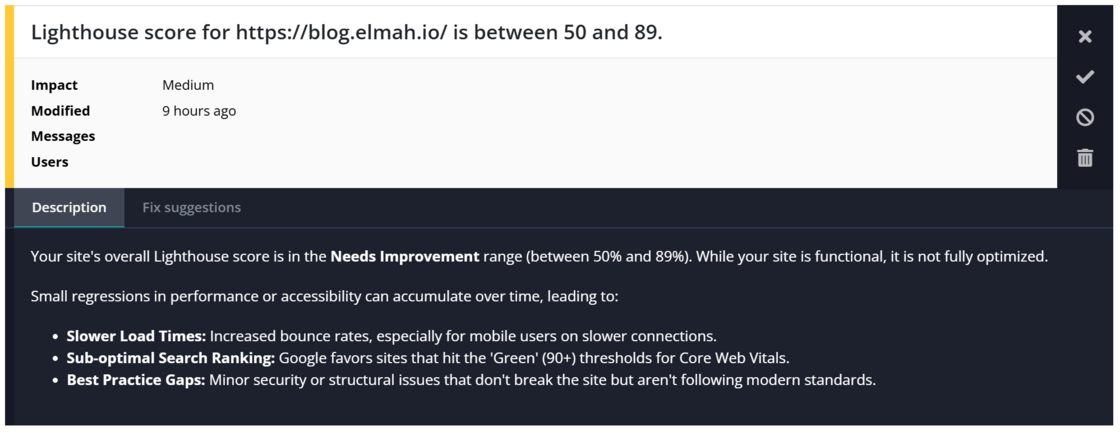
Task: Click the ignore (ban circle) icon
Action: click(1084, 117)
